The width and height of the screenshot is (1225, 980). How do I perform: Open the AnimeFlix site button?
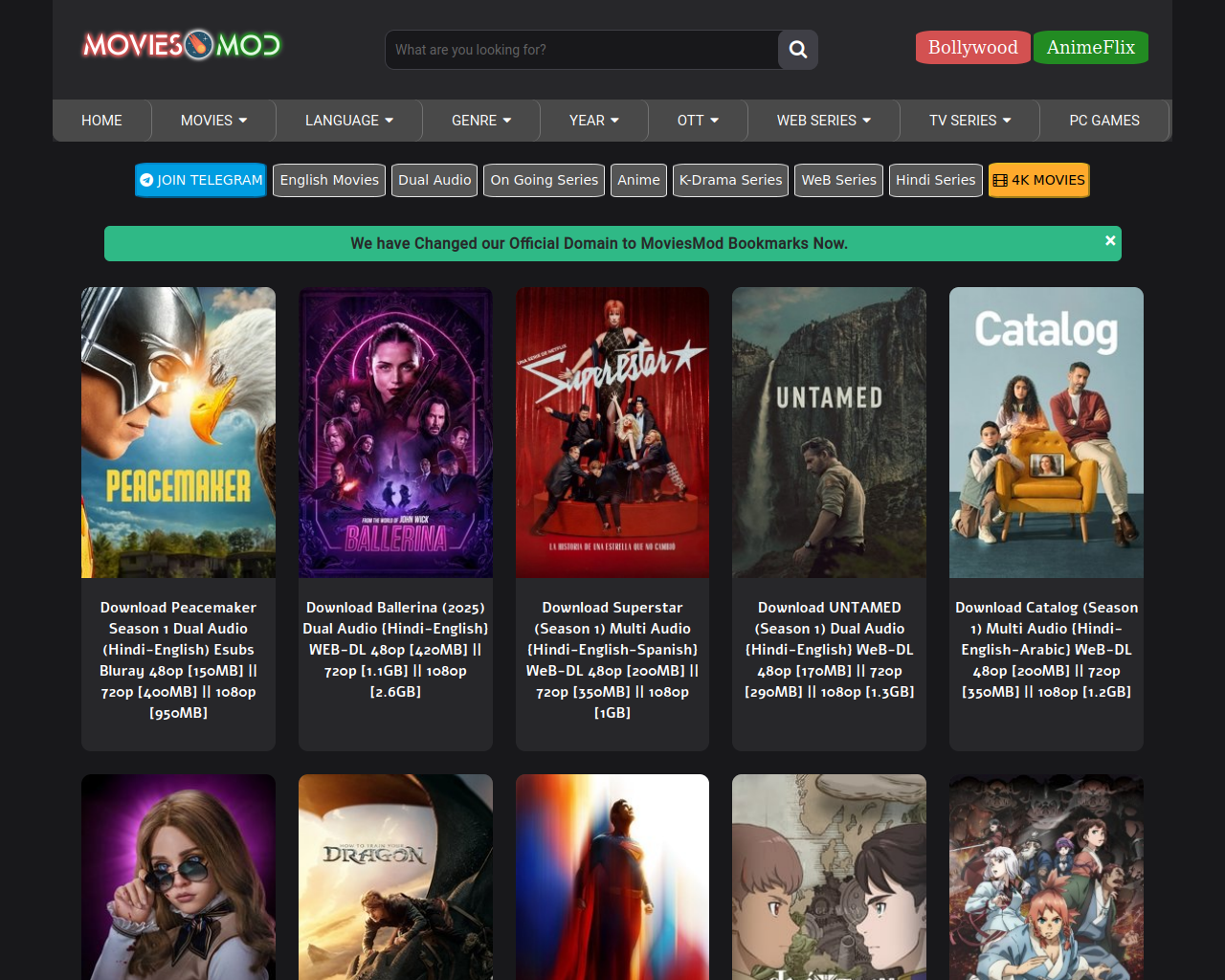pos(1091,48)
